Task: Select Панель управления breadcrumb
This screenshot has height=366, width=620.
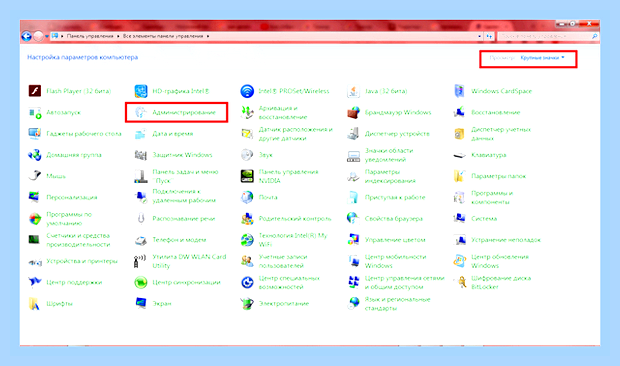Action: 90,36
